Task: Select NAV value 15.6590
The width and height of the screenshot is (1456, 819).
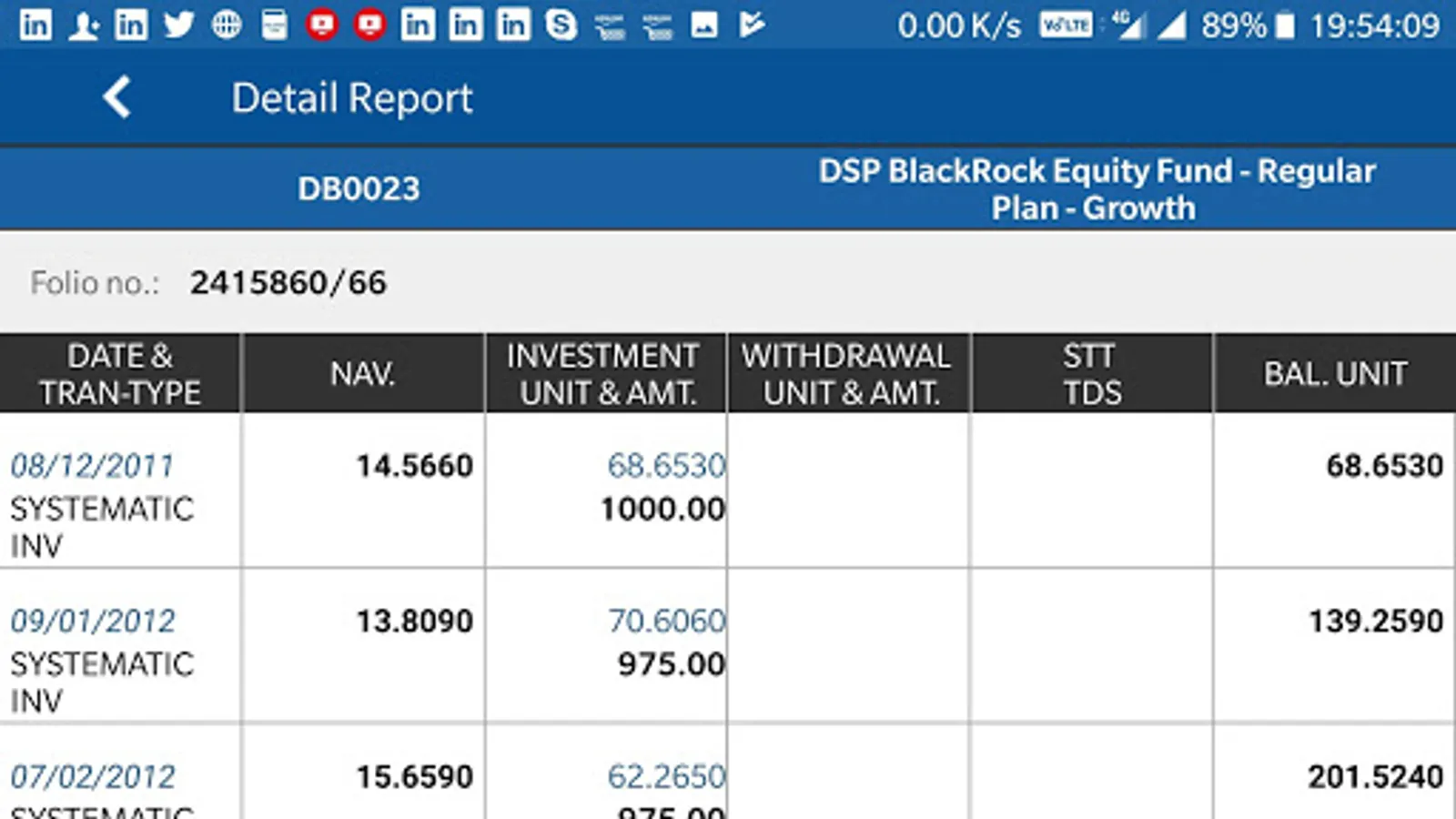Action: [x=414, y=777]
